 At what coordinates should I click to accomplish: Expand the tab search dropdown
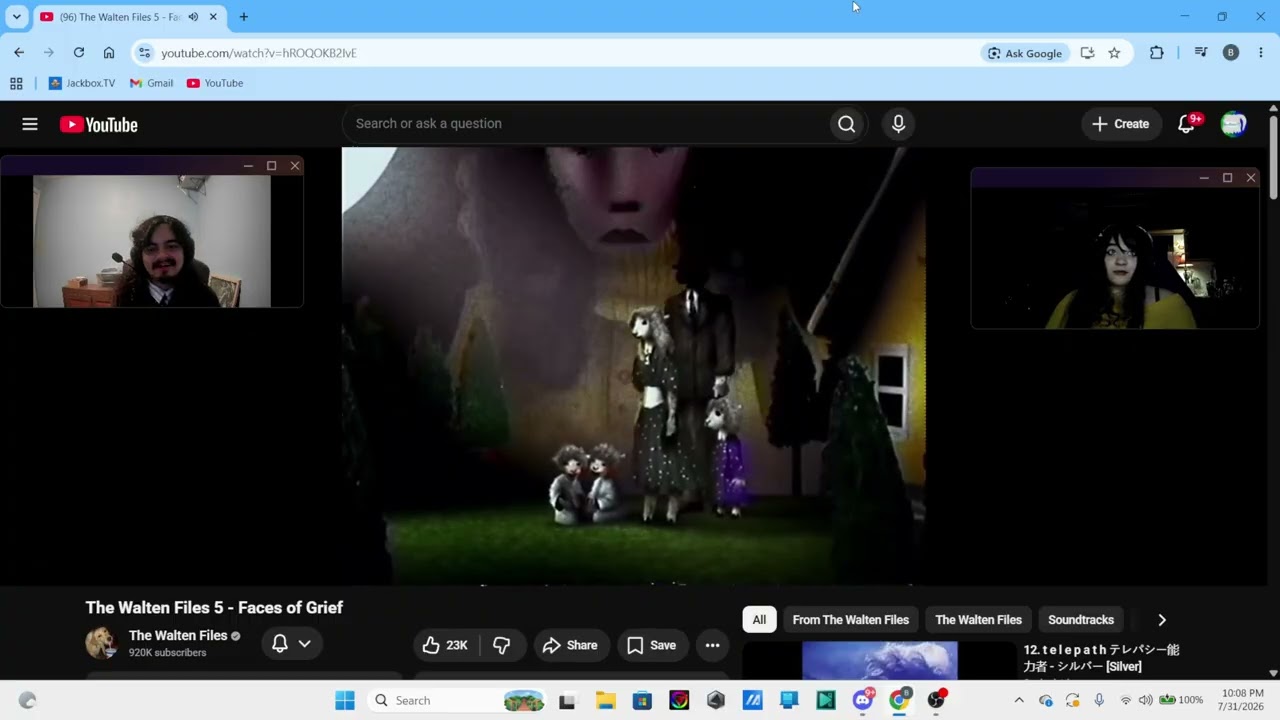17,17
